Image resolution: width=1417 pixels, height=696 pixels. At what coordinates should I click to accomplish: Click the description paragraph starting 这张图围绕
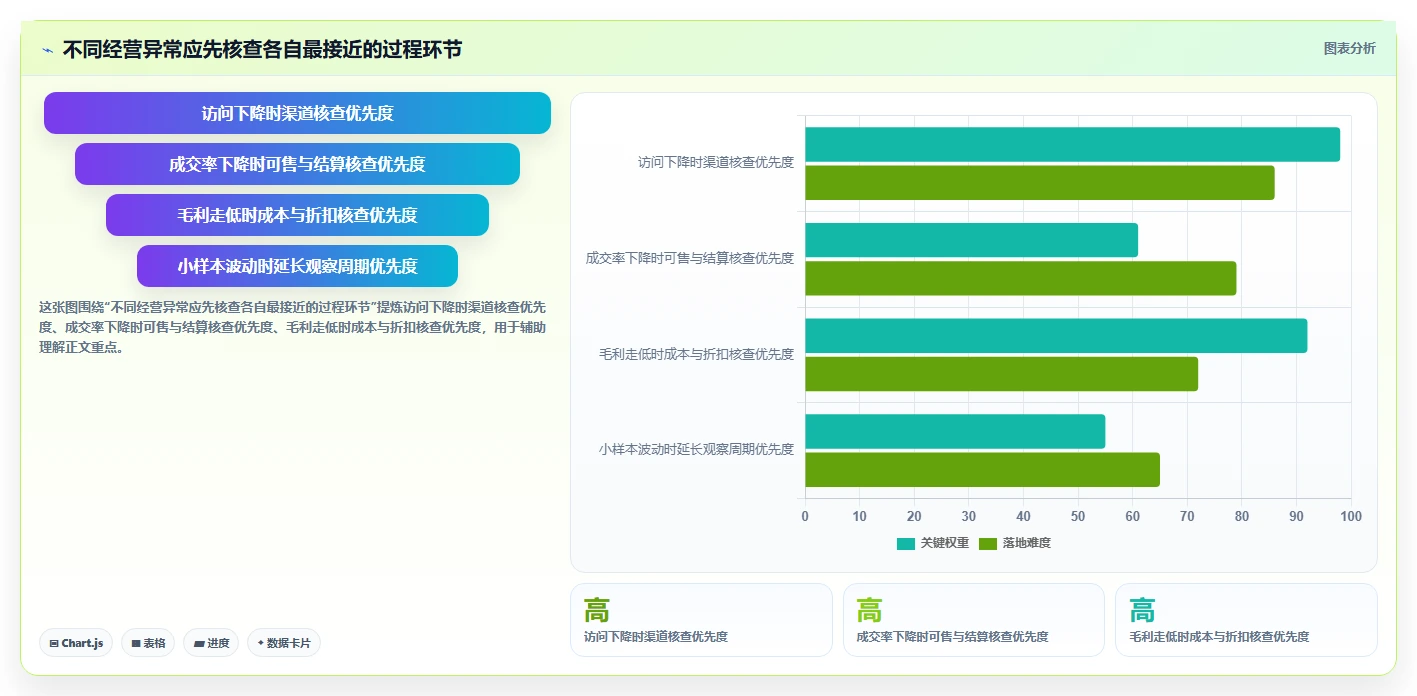click(x=292, y=327)
